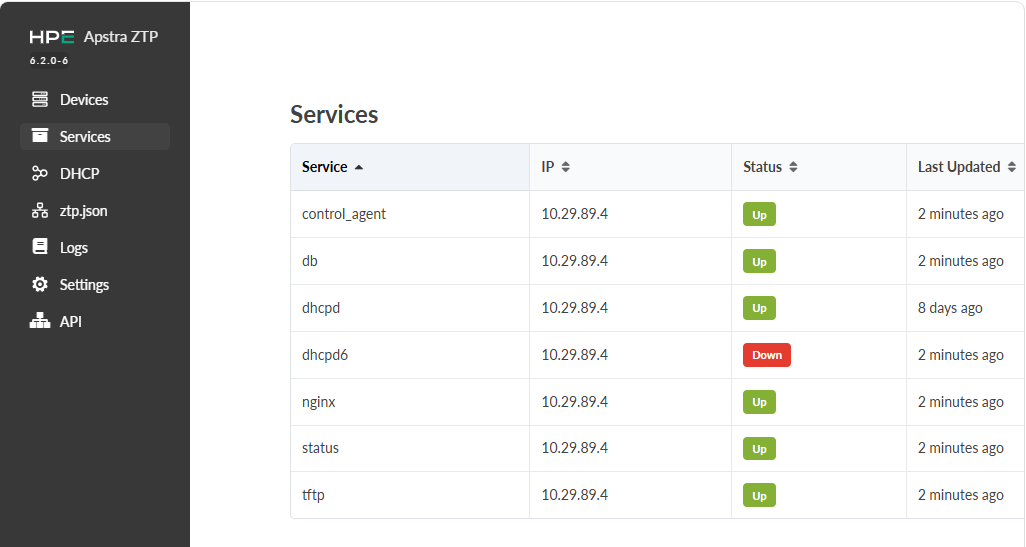Sort by IP using its sort arrows
This screenshot has width=1026, height=547.
pos(566,167)
